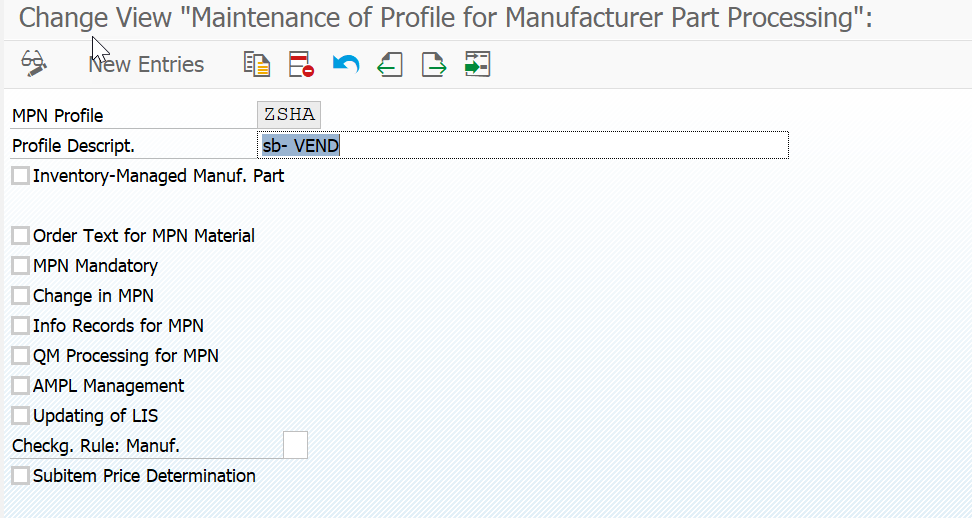Click the Profile Descript. text field

pos(522,146)
